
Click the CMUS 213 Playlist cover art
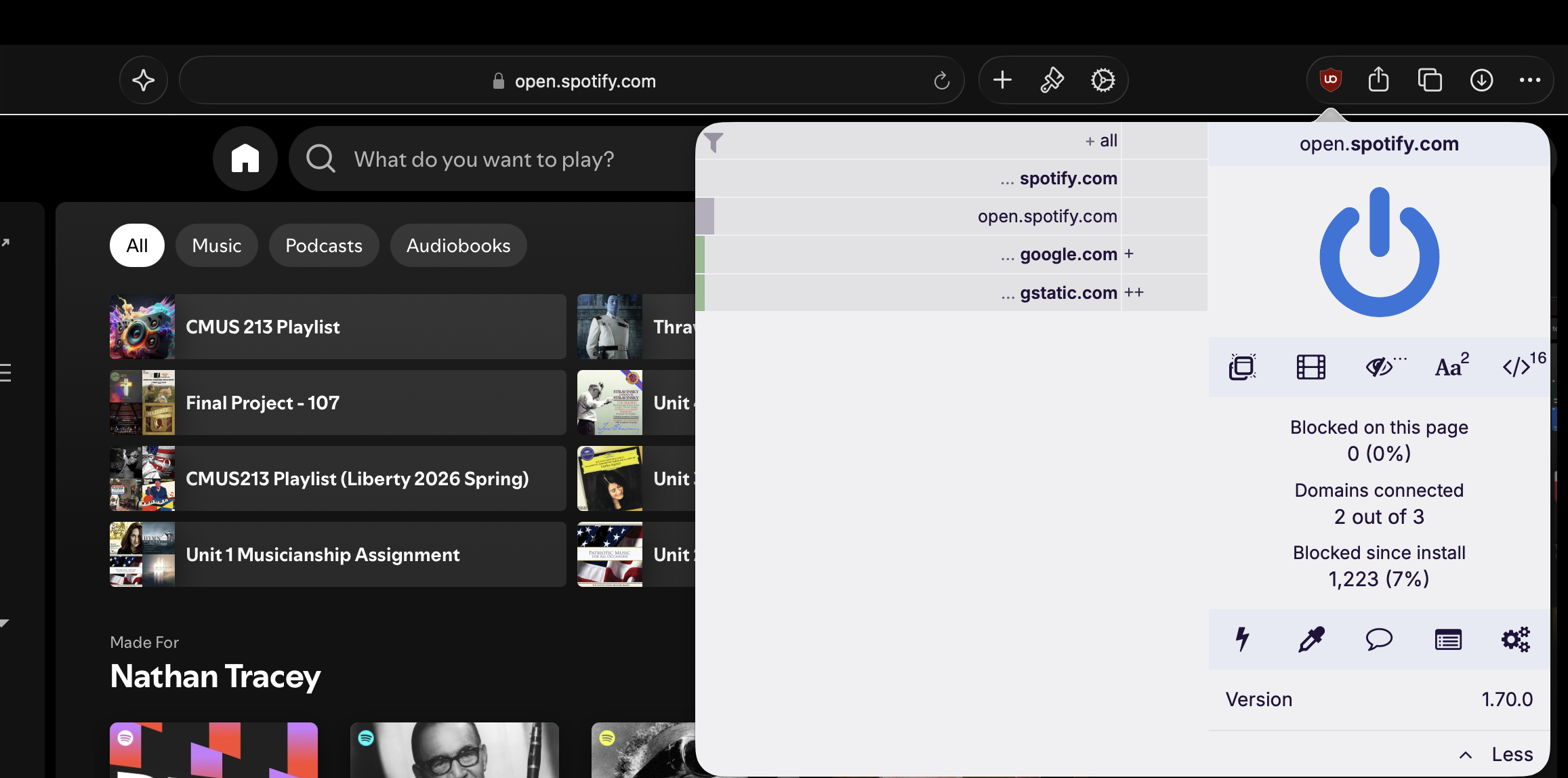(142, 327)
